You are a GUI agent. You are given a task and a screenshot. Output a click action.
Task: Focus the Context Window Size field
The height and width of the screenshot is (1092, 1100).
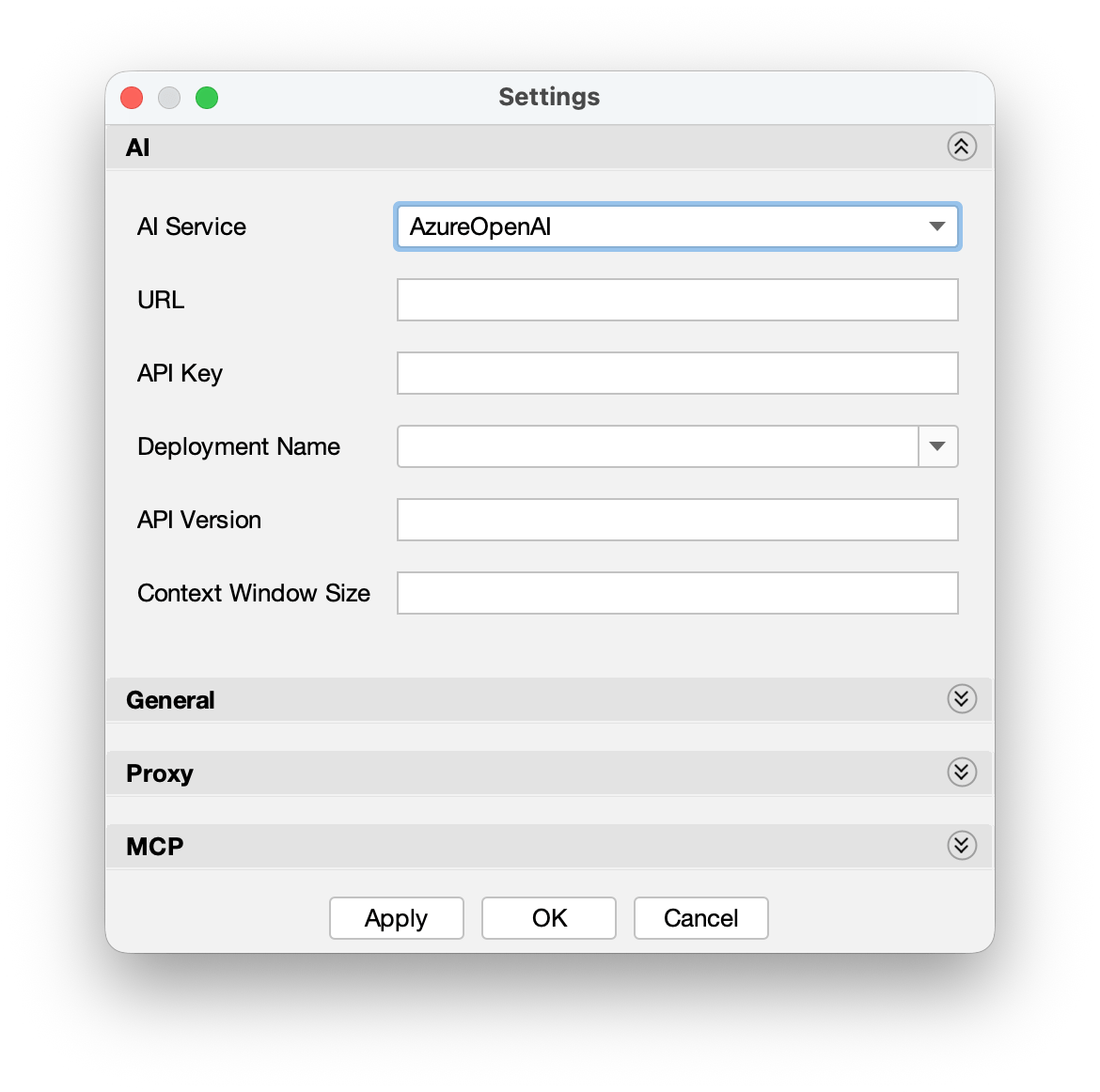[x=677, y=593]
